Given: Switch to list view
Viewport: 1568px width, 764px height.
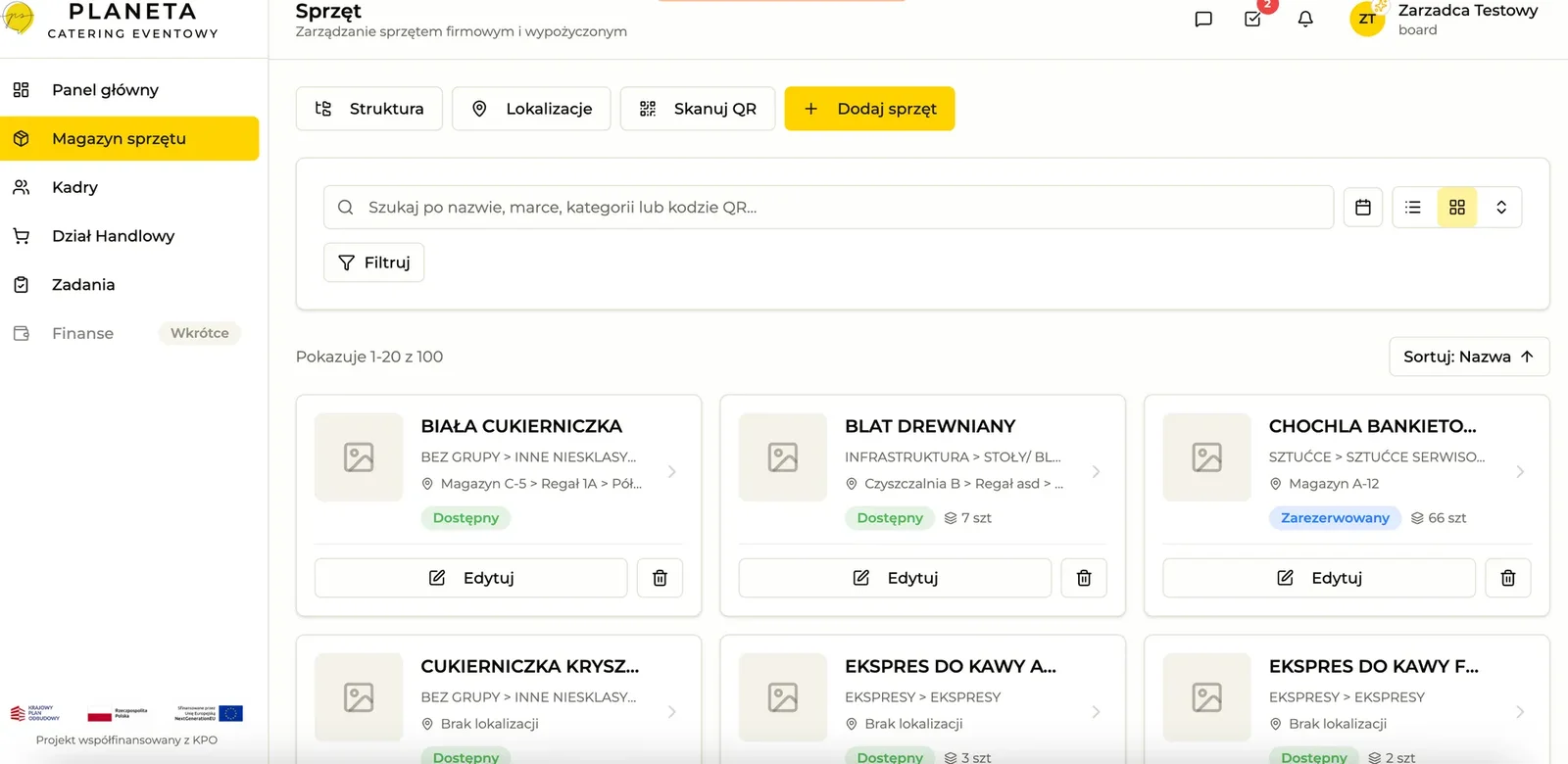Looking at the screenshot, I should click(x=1413, y=208).
